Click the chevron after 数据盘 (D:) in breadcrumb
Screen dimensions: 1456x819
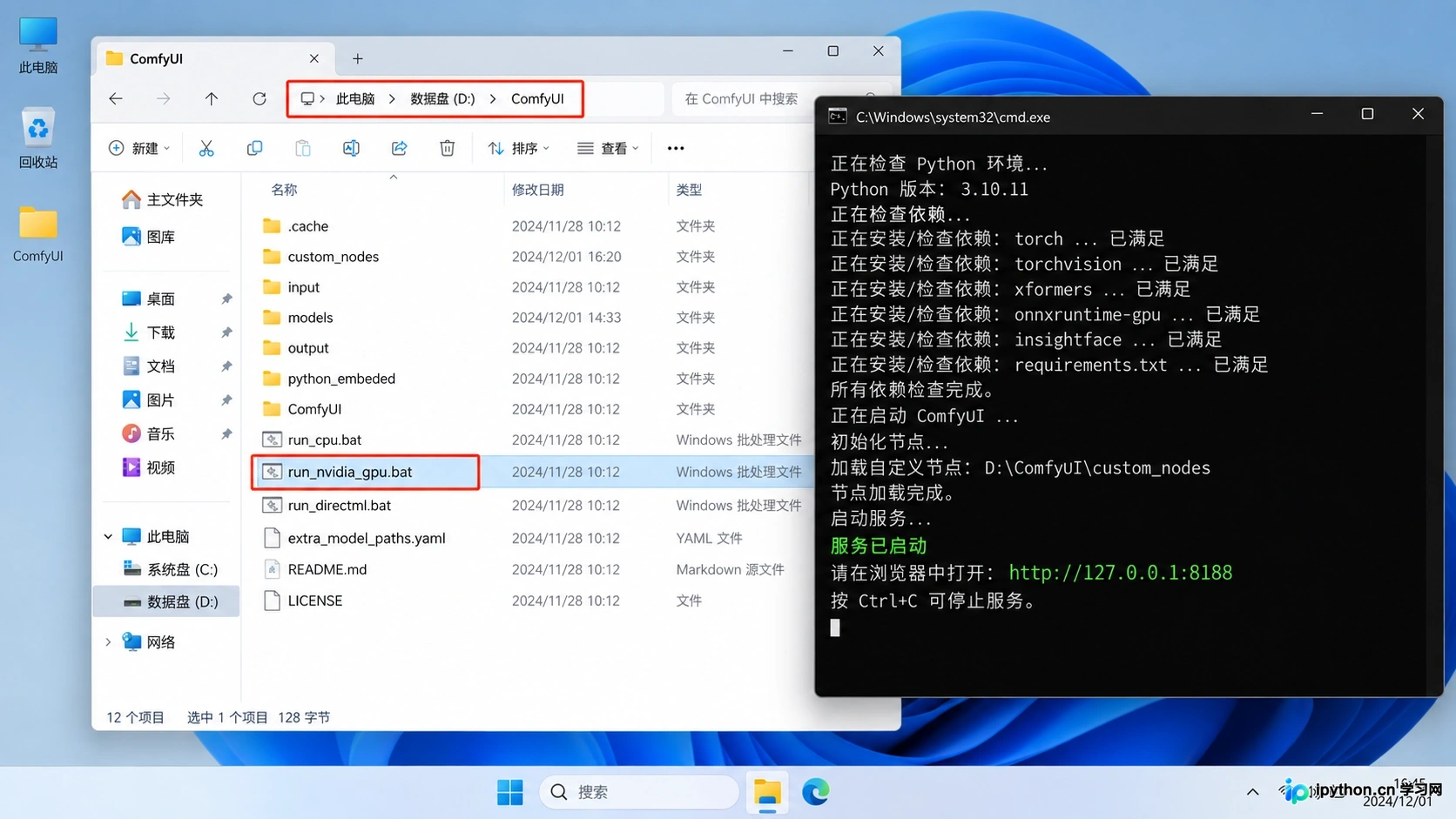493,99
